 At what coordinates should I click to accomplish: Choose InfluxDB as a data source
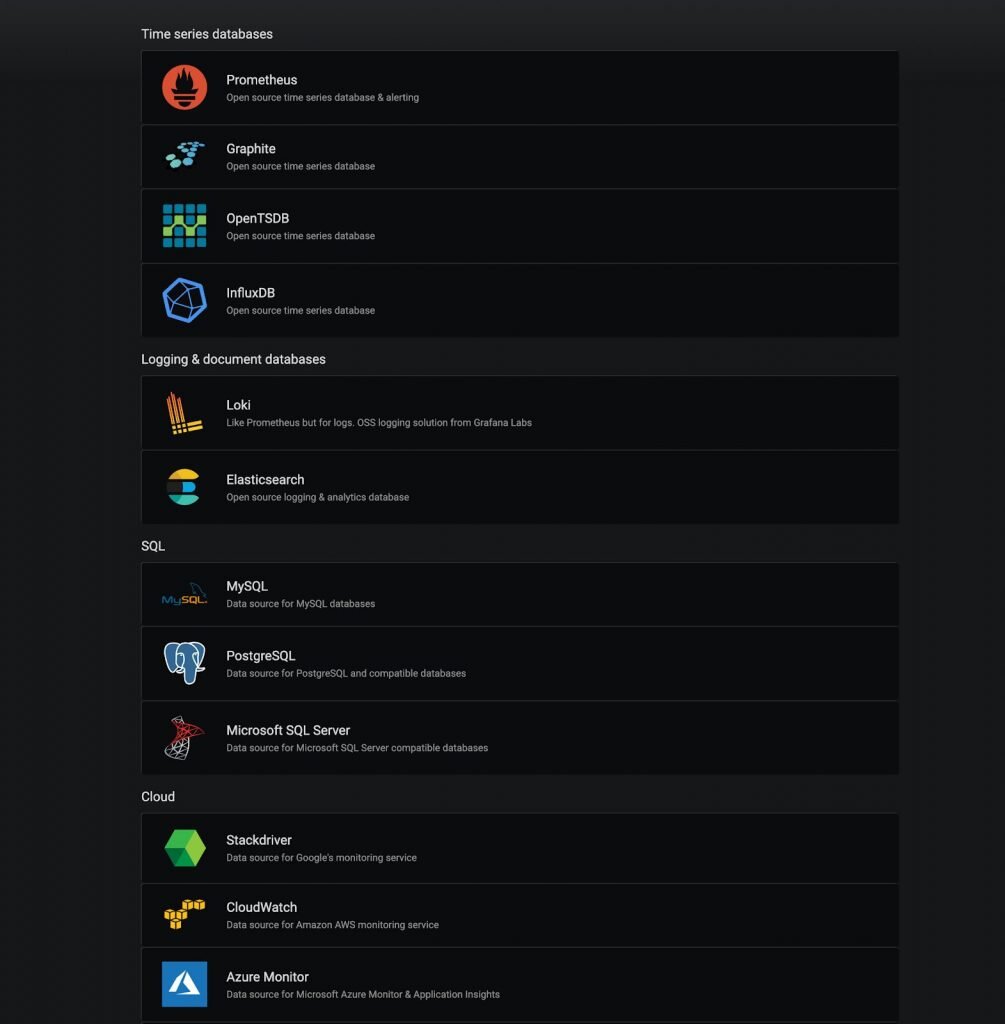520,300
